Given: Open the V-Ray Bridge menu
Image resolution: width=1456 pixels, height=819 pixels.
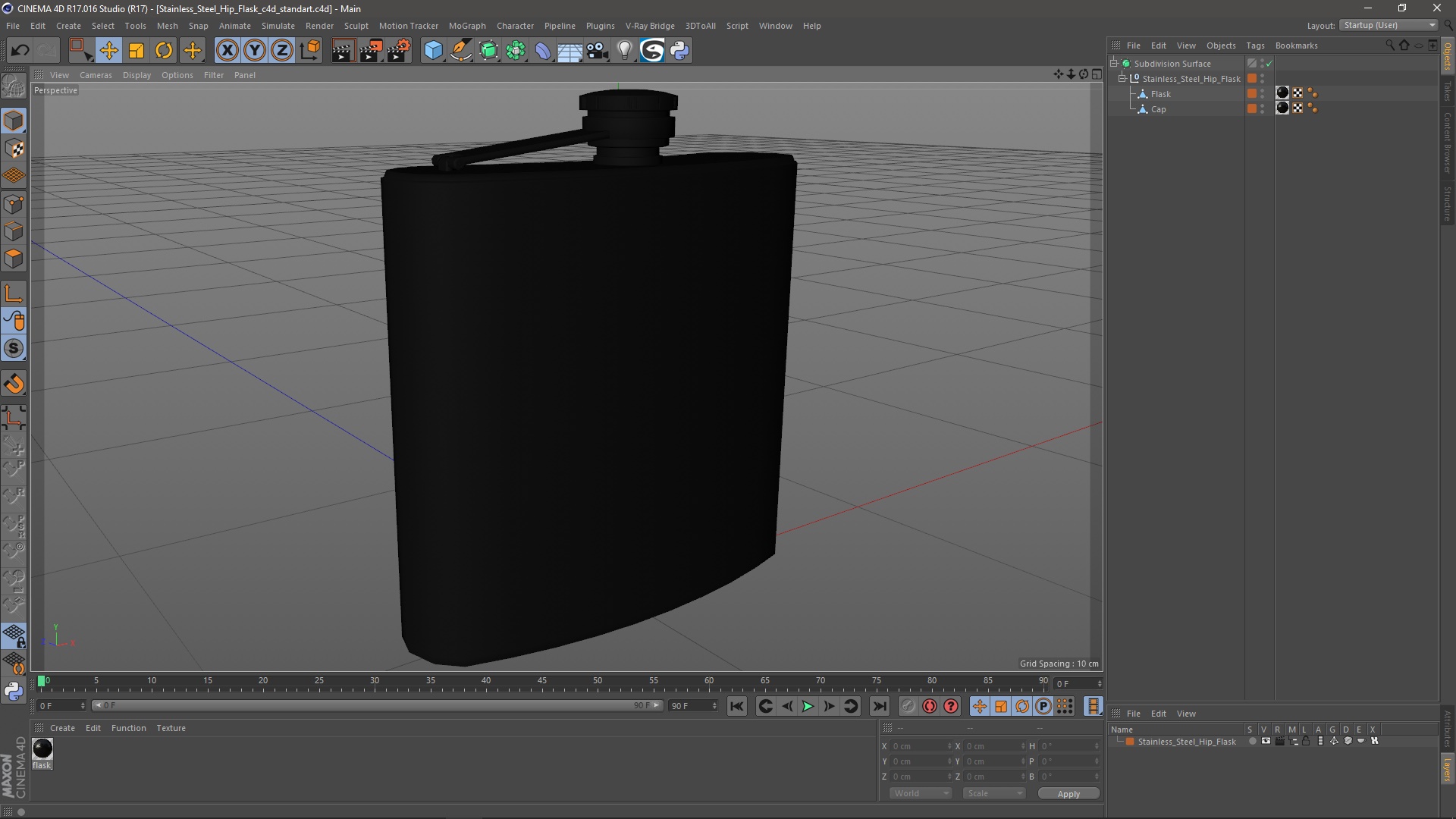Looking at the screenshot, I should click(x=650, y=26).
